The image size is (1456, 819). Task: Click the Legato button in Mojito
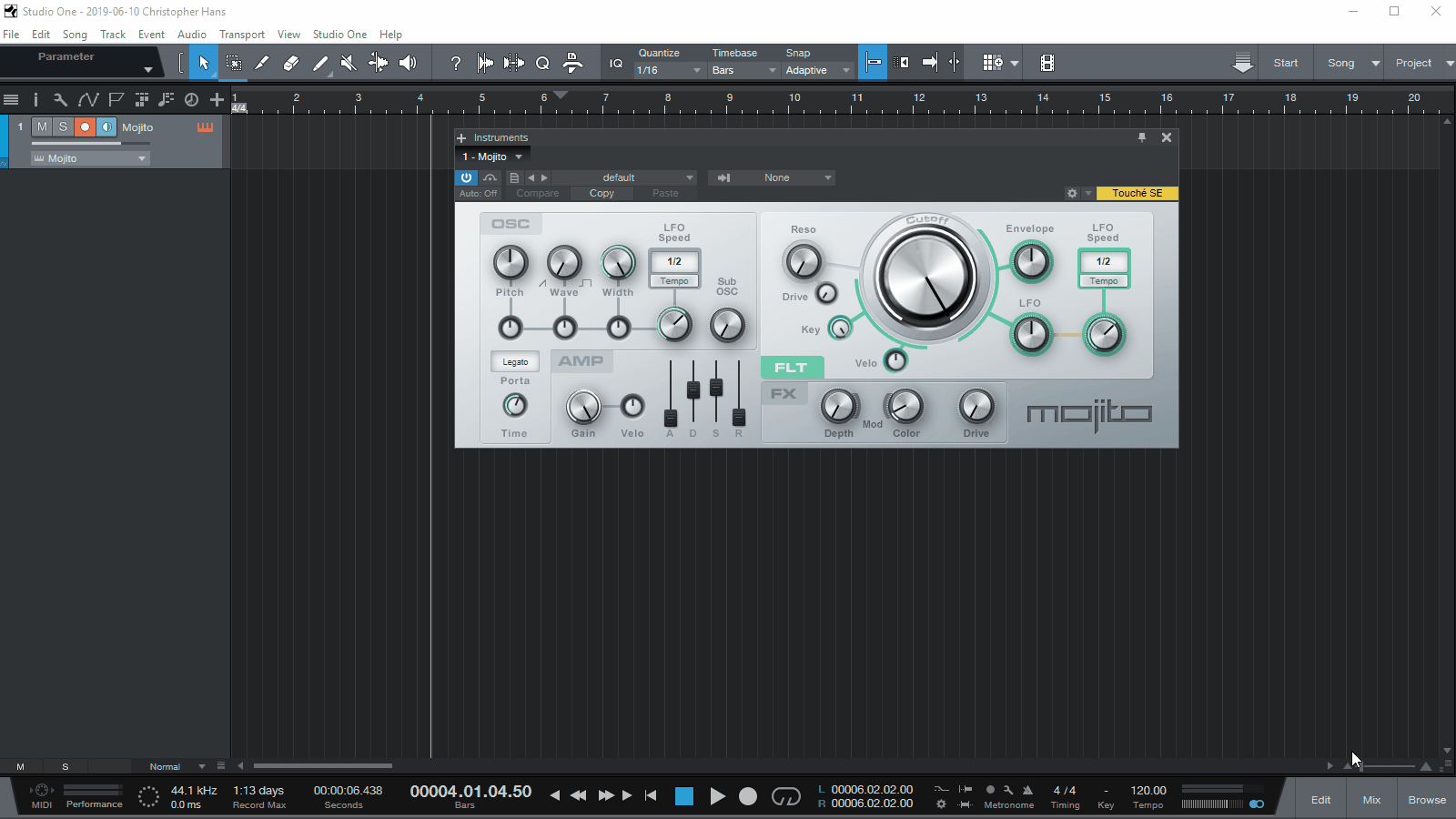point(515,362)
